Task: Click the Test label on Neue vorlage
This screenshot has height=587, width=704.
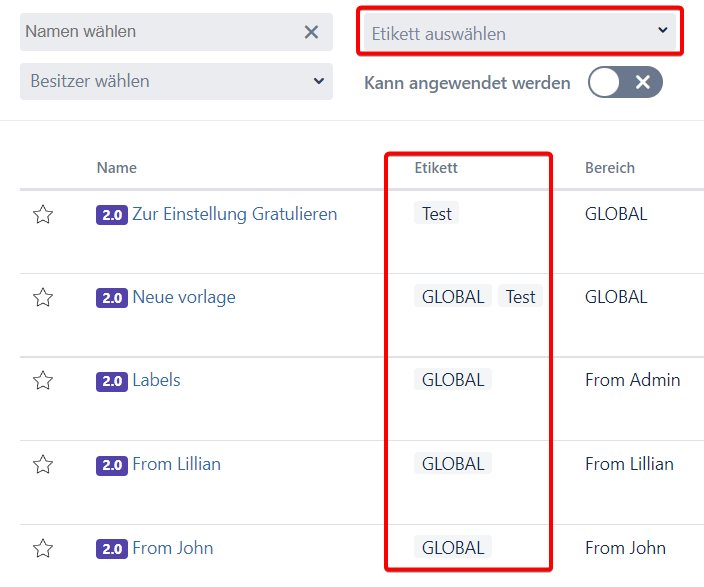Action: (520, 297)
